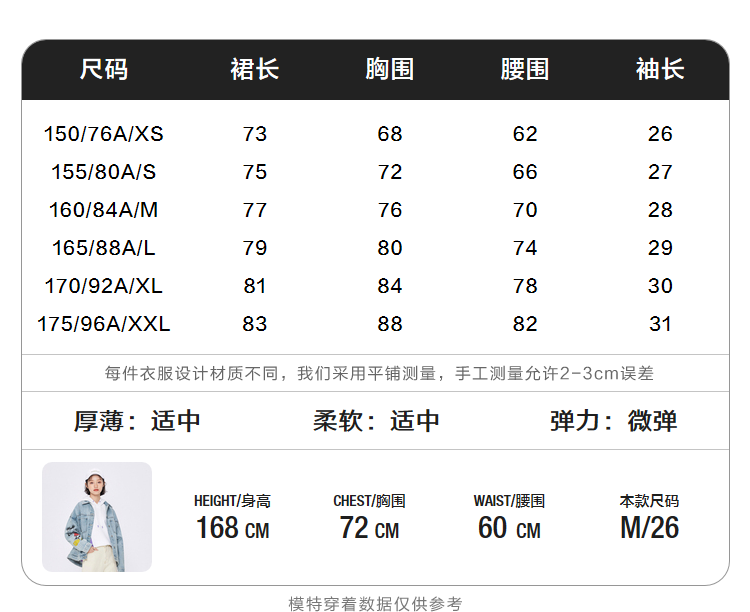
Task: Select sleeve length 27 in S row
Action: 661,172
